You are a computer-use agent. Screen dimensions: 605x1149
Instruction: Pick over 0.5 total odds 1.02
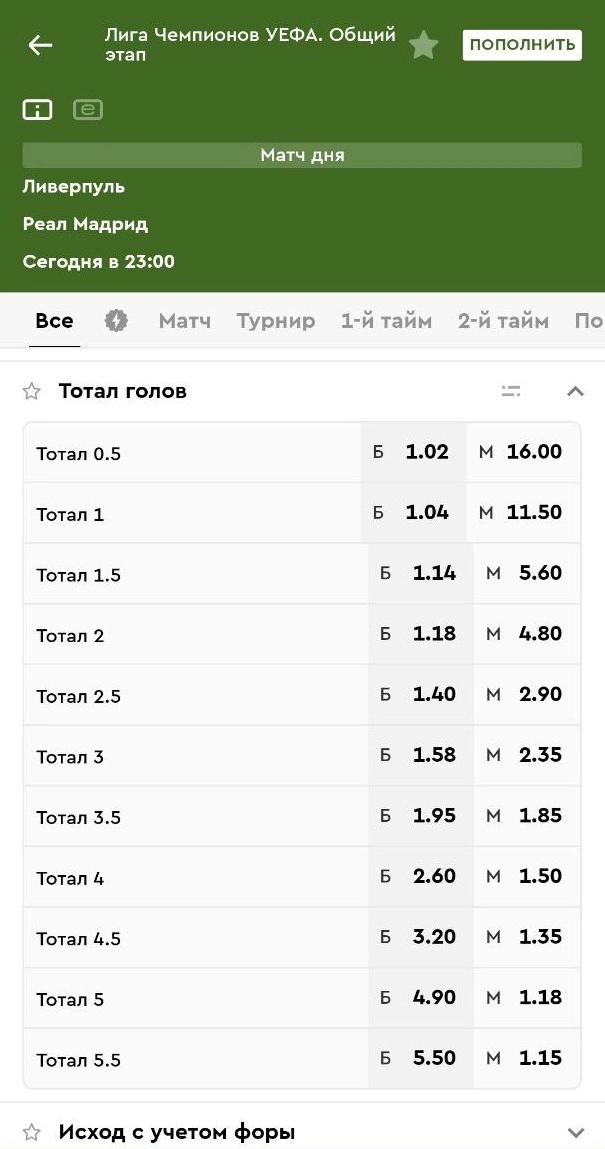[x=412, y=452]
